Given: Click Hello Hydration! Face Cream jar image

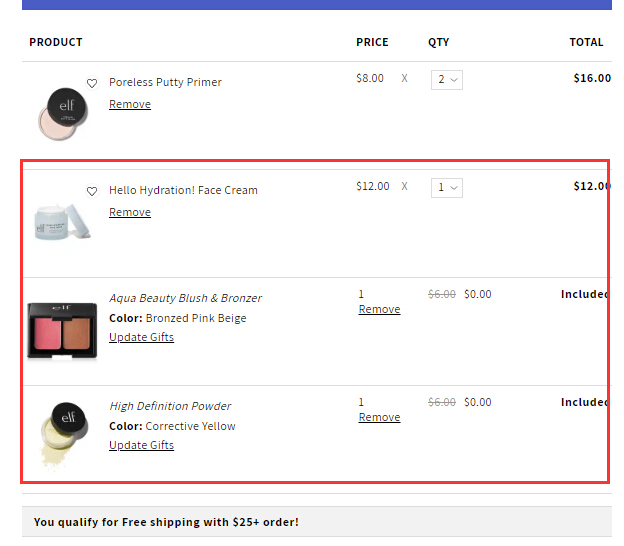Looking at the screenshot, I should (x=62, y=220).
